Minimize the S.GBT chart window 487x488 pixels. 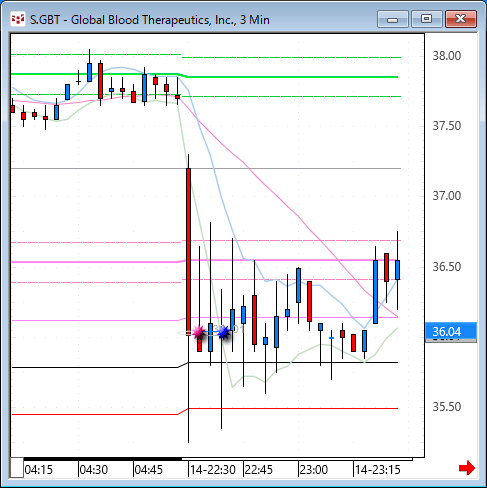pos(393,19)
